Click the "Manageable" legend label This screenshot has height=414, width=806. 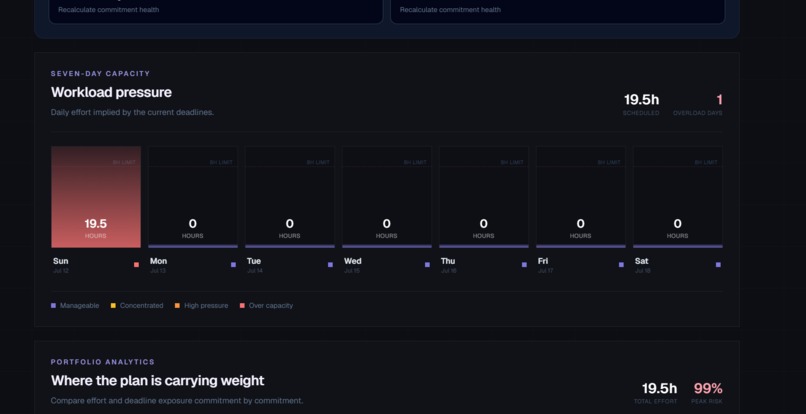click(x=80, y=305)
